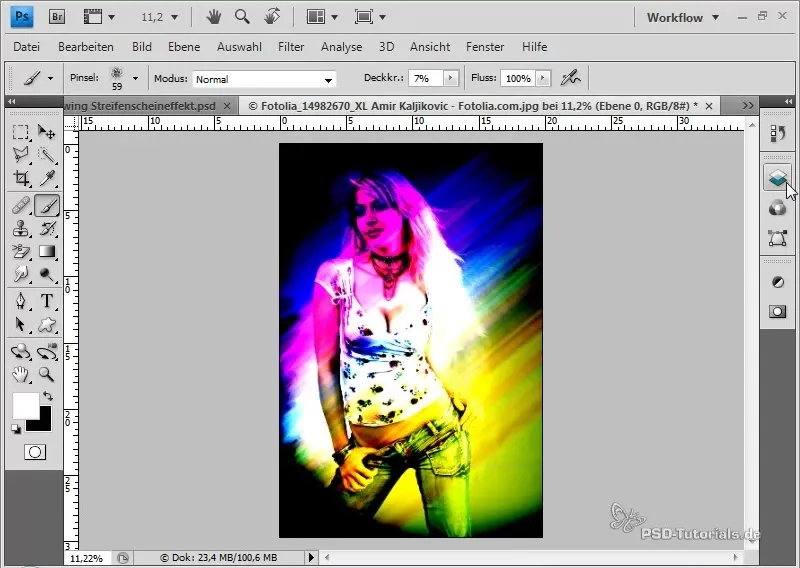Swap foreground and background colors
The width and height of the screenshot is (800, 568).
(x=48, y=396)
